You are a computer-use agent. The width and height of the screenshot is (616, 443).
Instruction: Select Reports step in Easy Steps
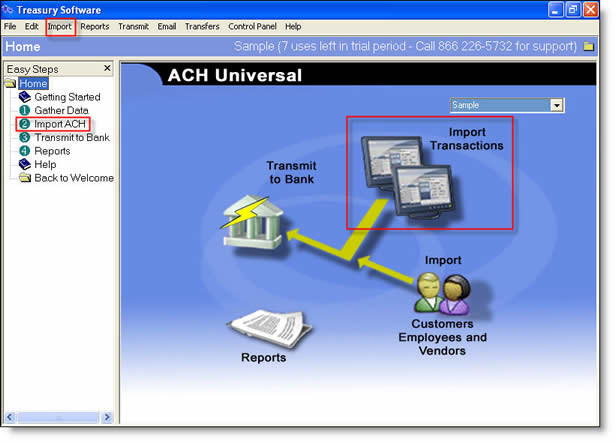(x=52, y=151)
